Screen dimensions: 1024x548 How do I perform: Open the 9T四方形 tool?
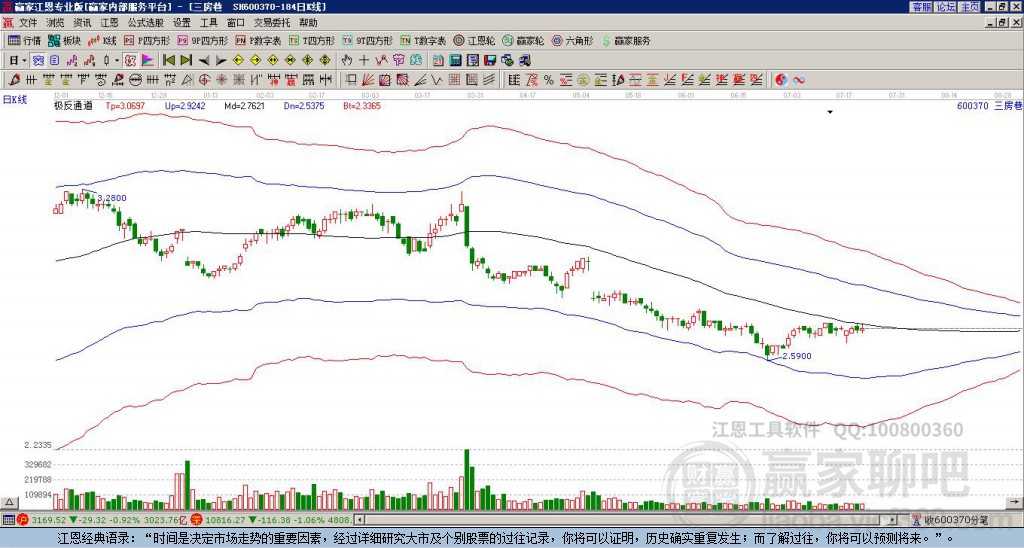click(368, 41)
